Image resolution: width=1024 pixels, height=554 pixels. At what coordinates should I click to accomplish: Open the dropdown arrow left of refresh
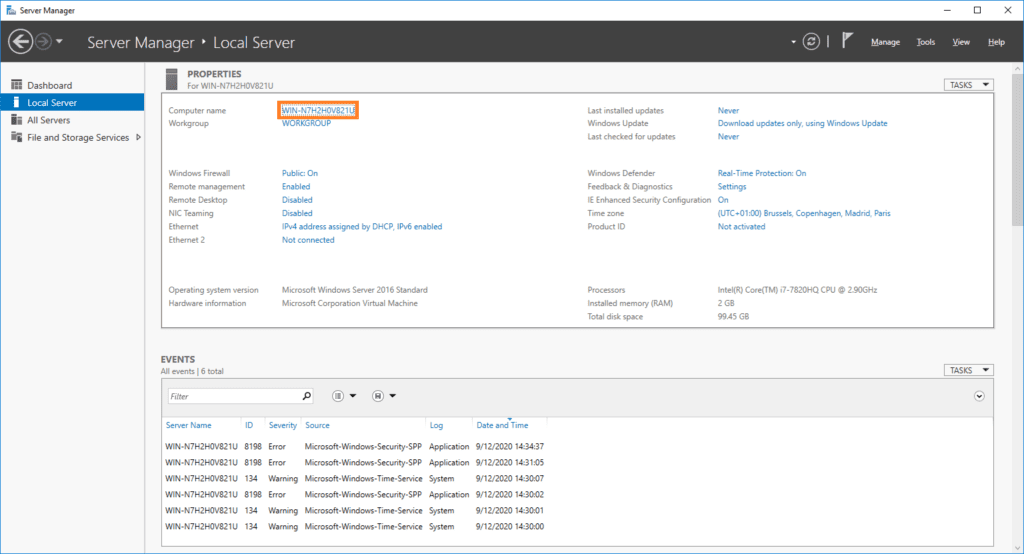pyautogui.click(x=793, y=42)
